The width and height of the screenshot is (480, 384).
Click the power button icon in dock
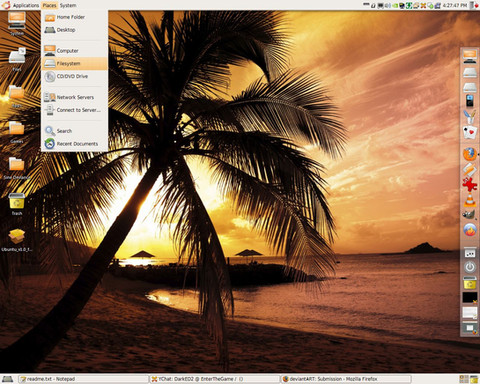point(470,267)
